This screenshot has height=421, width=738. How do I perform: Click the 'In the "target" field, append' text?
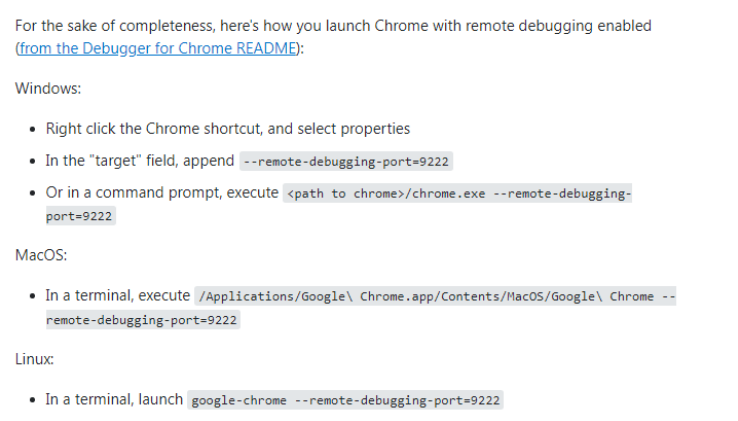(139, 160)
